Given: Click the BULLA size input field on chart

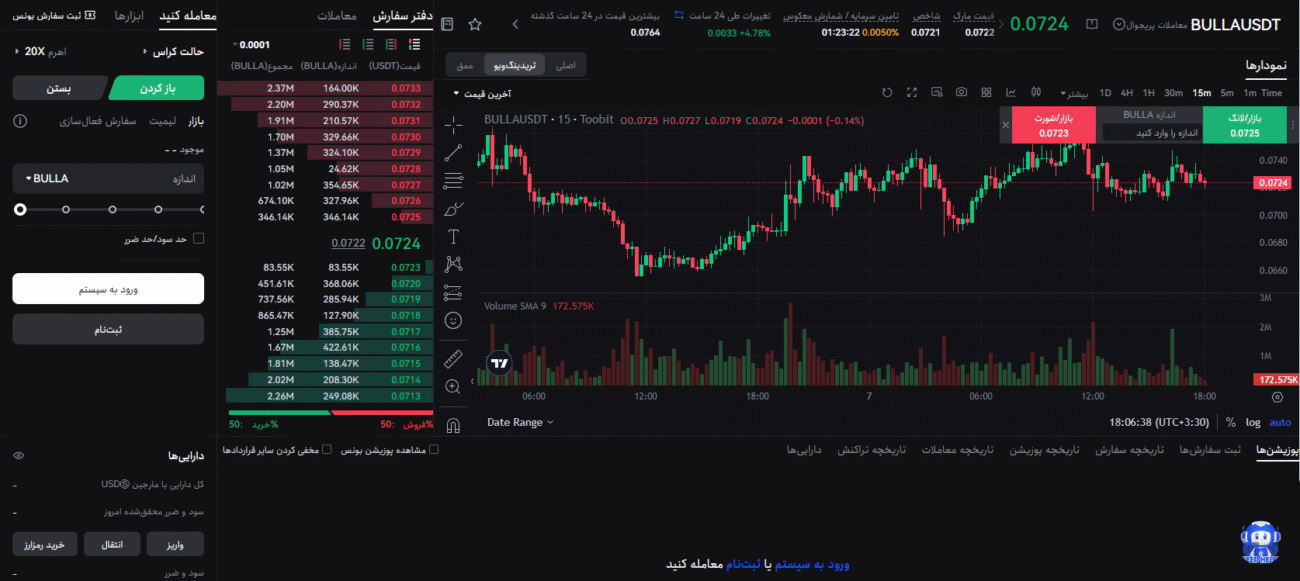Looking at the screenshot, I should tap(1149, 133).
